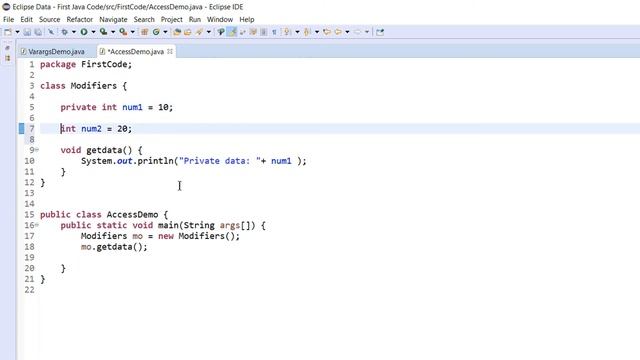Open the Run dropdown arrow
Image resolution: width=640 pixels, height=360 pixels.
click(93, 32)
